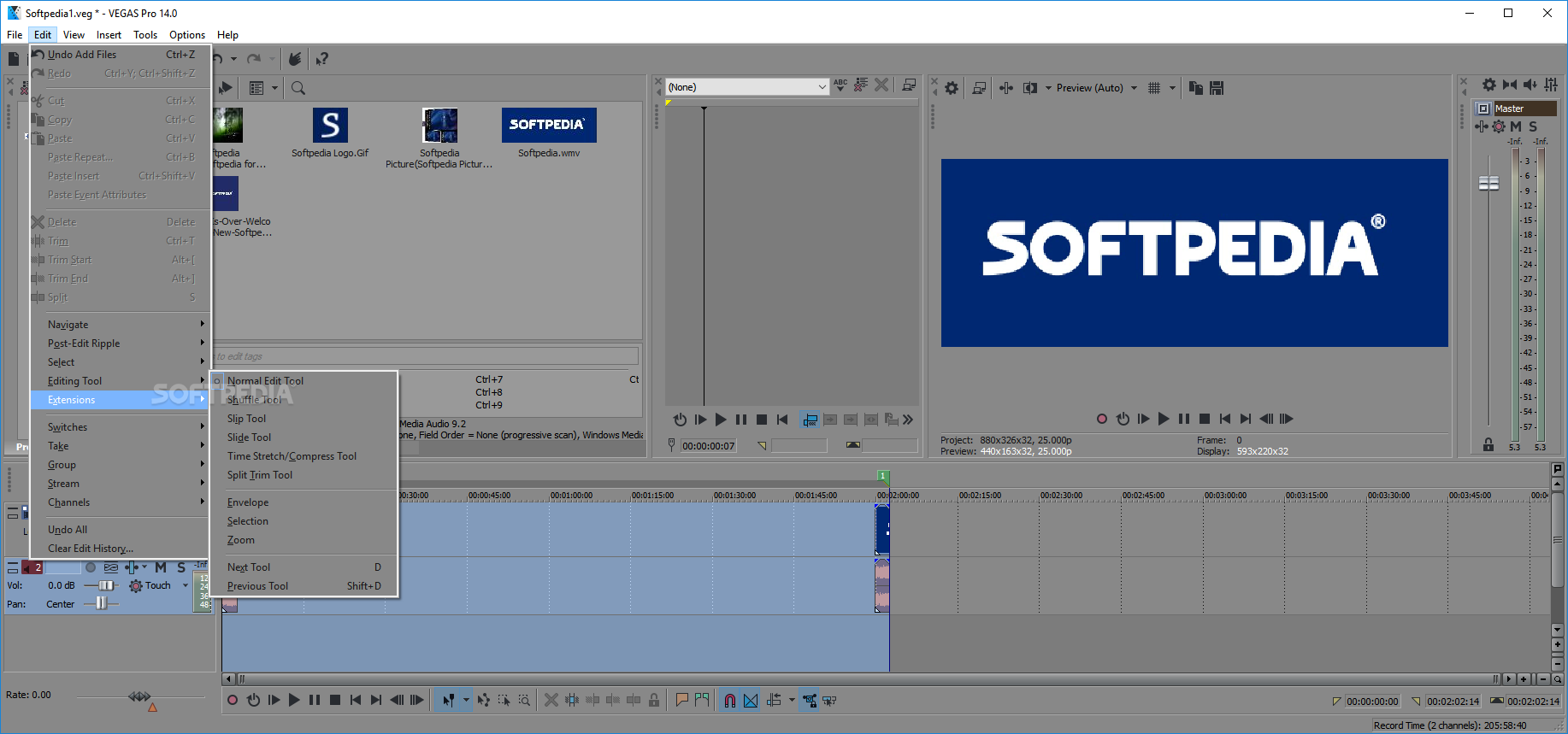Open Video Preview settings gear icon
Image resolution: width=1568 pixels, height=734 pixels.
pyautogui.click(x=952, y=87)
